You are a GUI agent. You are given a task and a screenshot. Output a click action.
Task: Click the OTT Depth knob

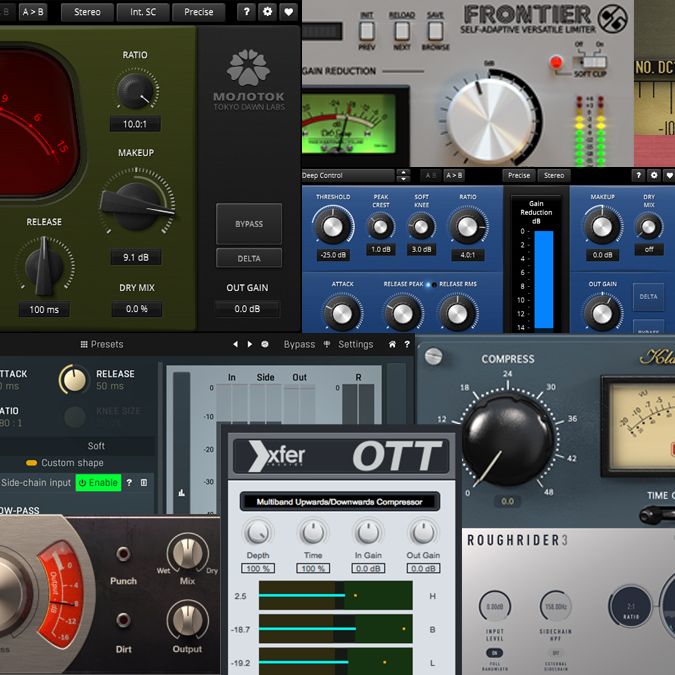(x=258, y=533)
